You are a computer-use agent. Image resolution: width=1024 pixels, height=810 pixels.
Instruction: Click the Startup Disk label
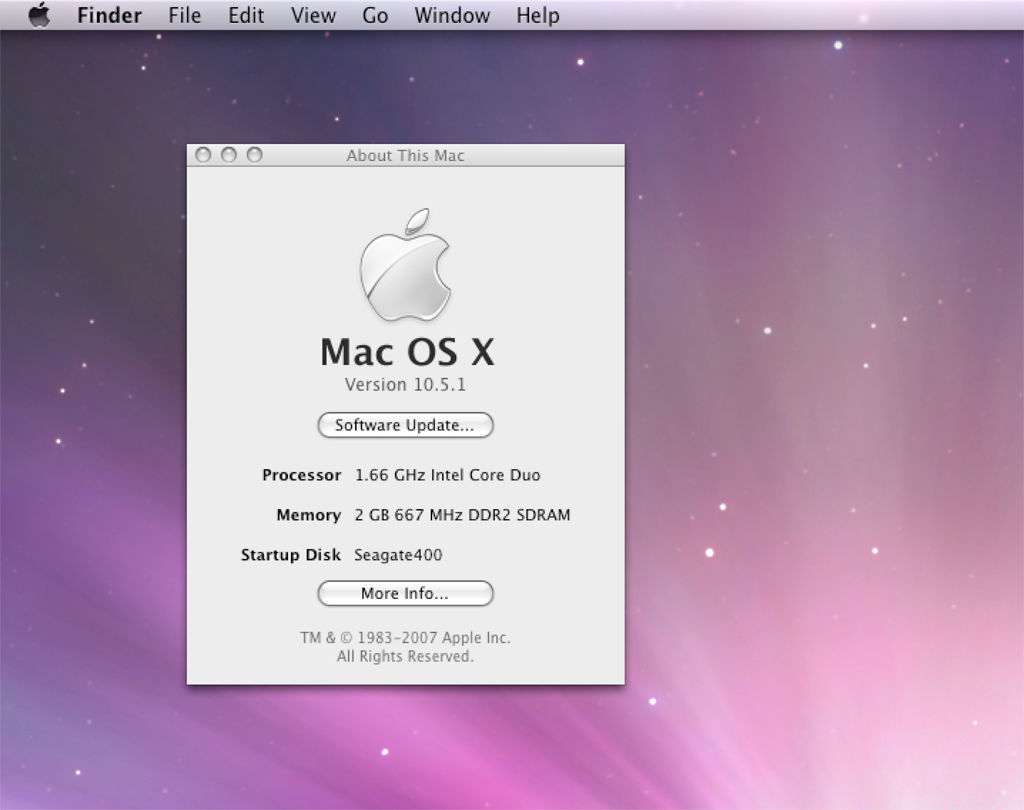click(x=291, y=555)
